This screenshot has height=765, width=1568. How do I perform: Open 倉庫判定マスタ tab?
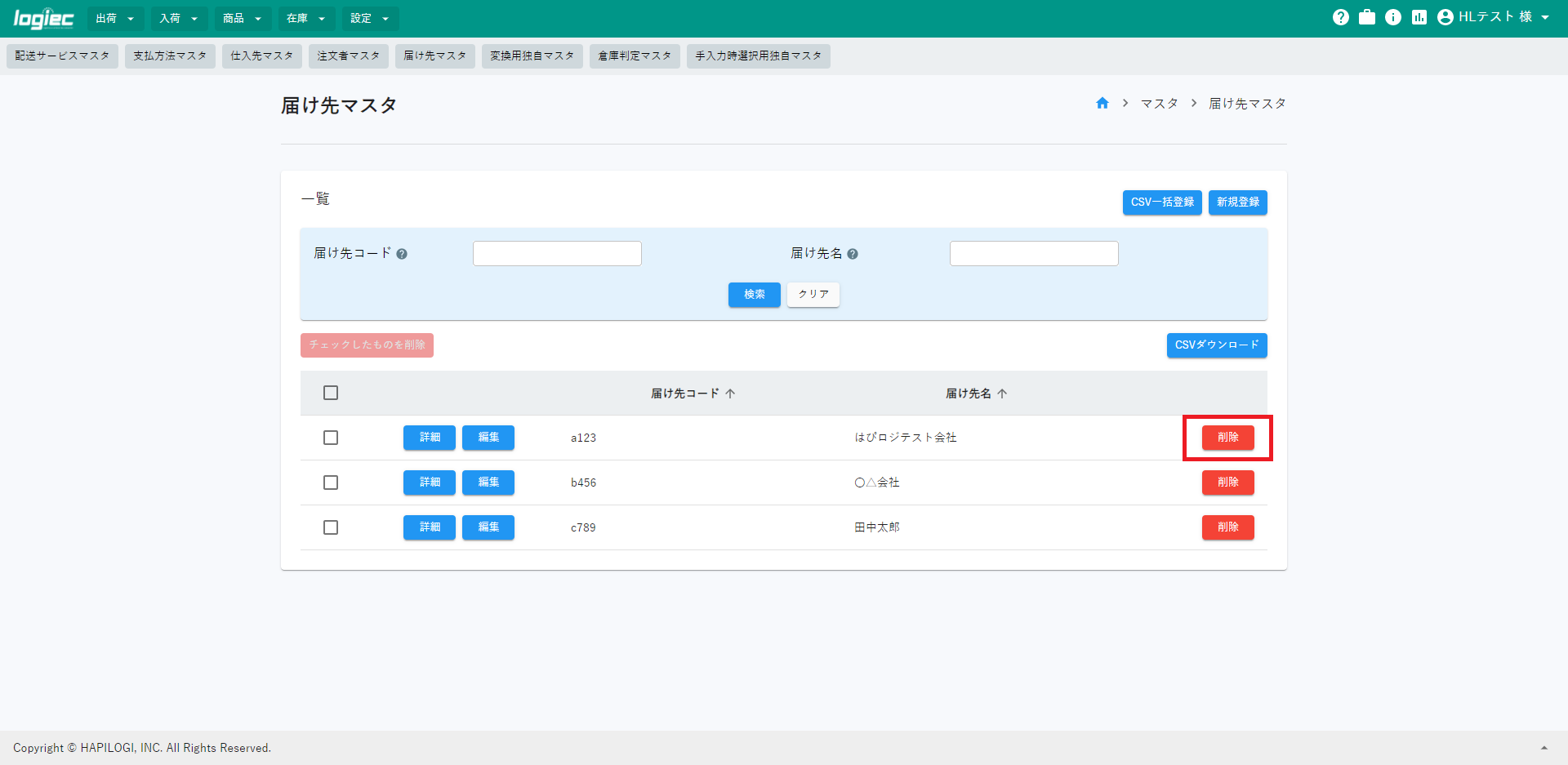point(635,56)
